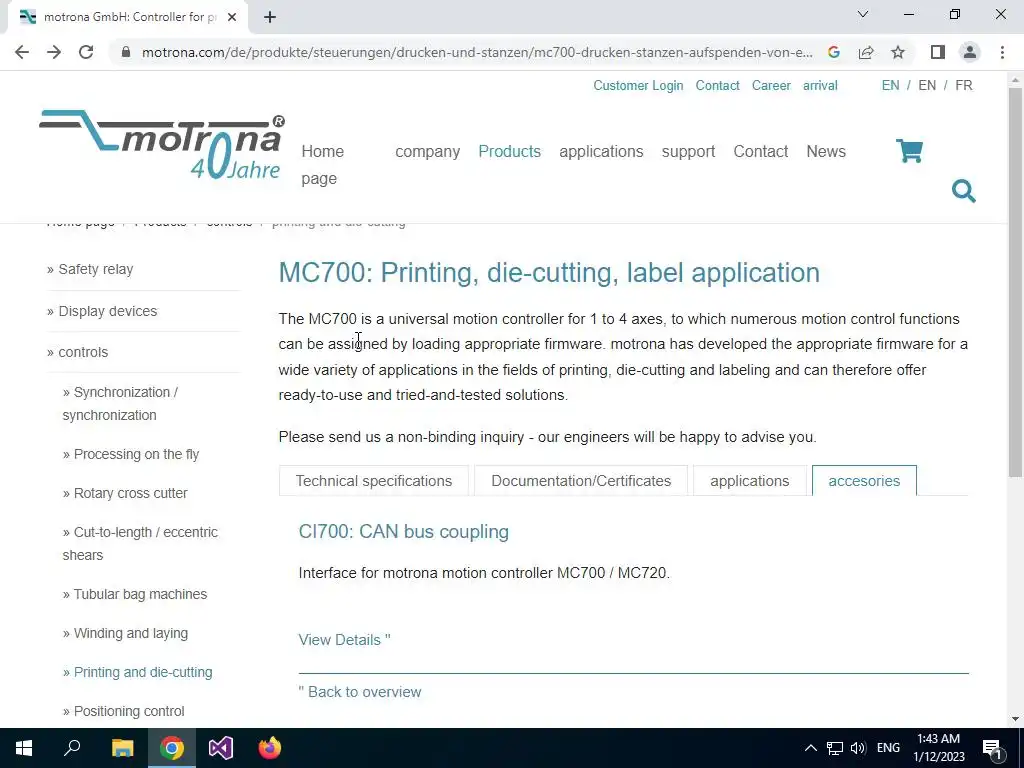Open the News menu item
The image size is (1024, 768).
[x=825, y=152]
